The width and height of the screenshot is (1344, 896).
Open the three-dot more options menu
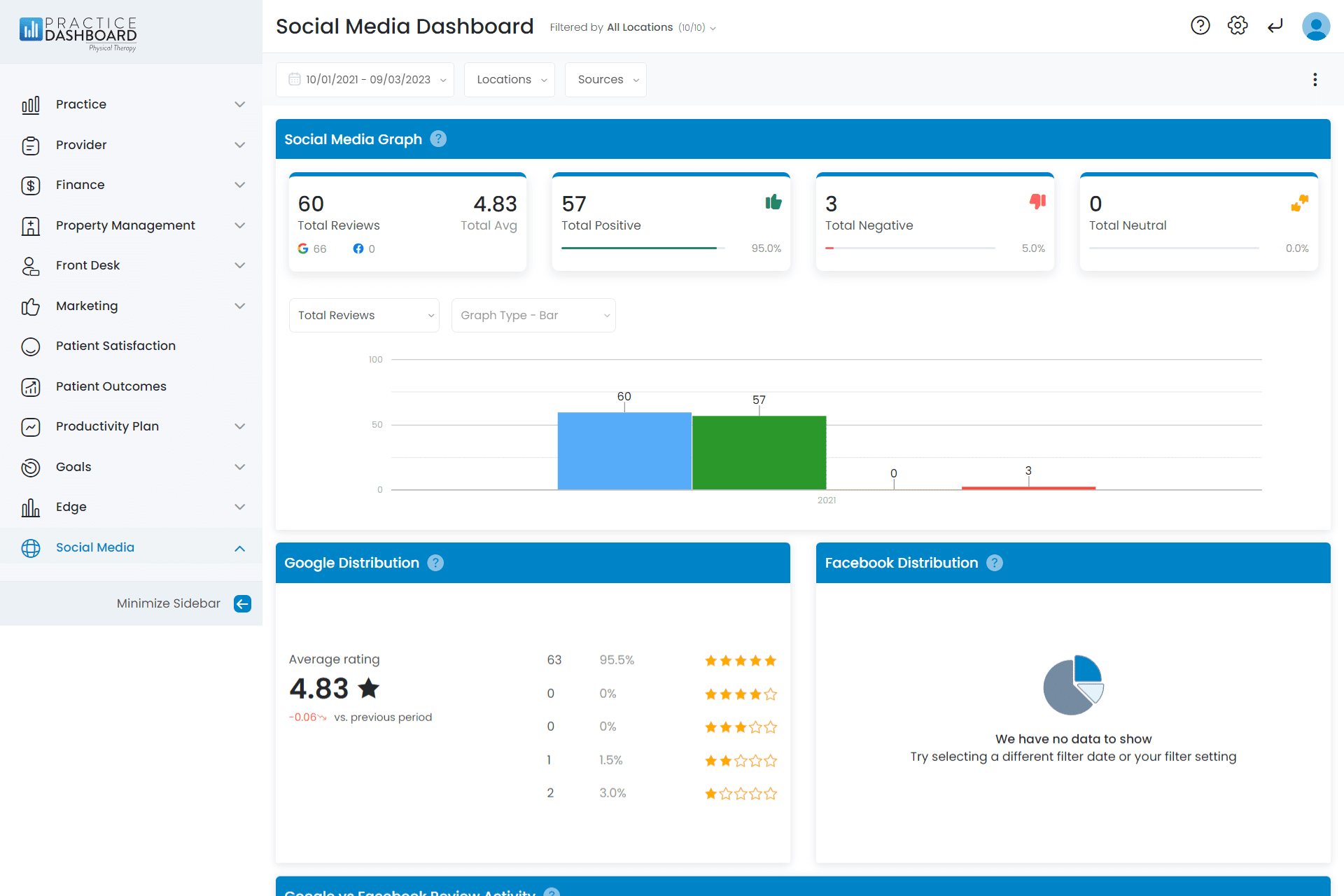pyautogui.click(x=1315, y=80)
